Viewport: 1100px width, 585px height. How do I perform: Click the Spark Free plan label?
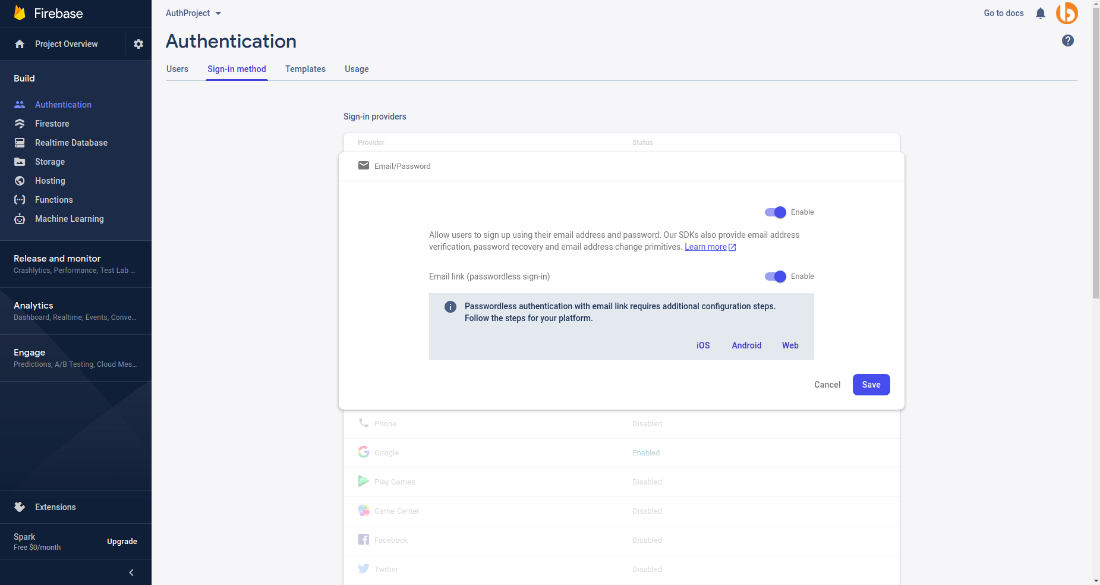pyautogui.click(x=37, y=542)
